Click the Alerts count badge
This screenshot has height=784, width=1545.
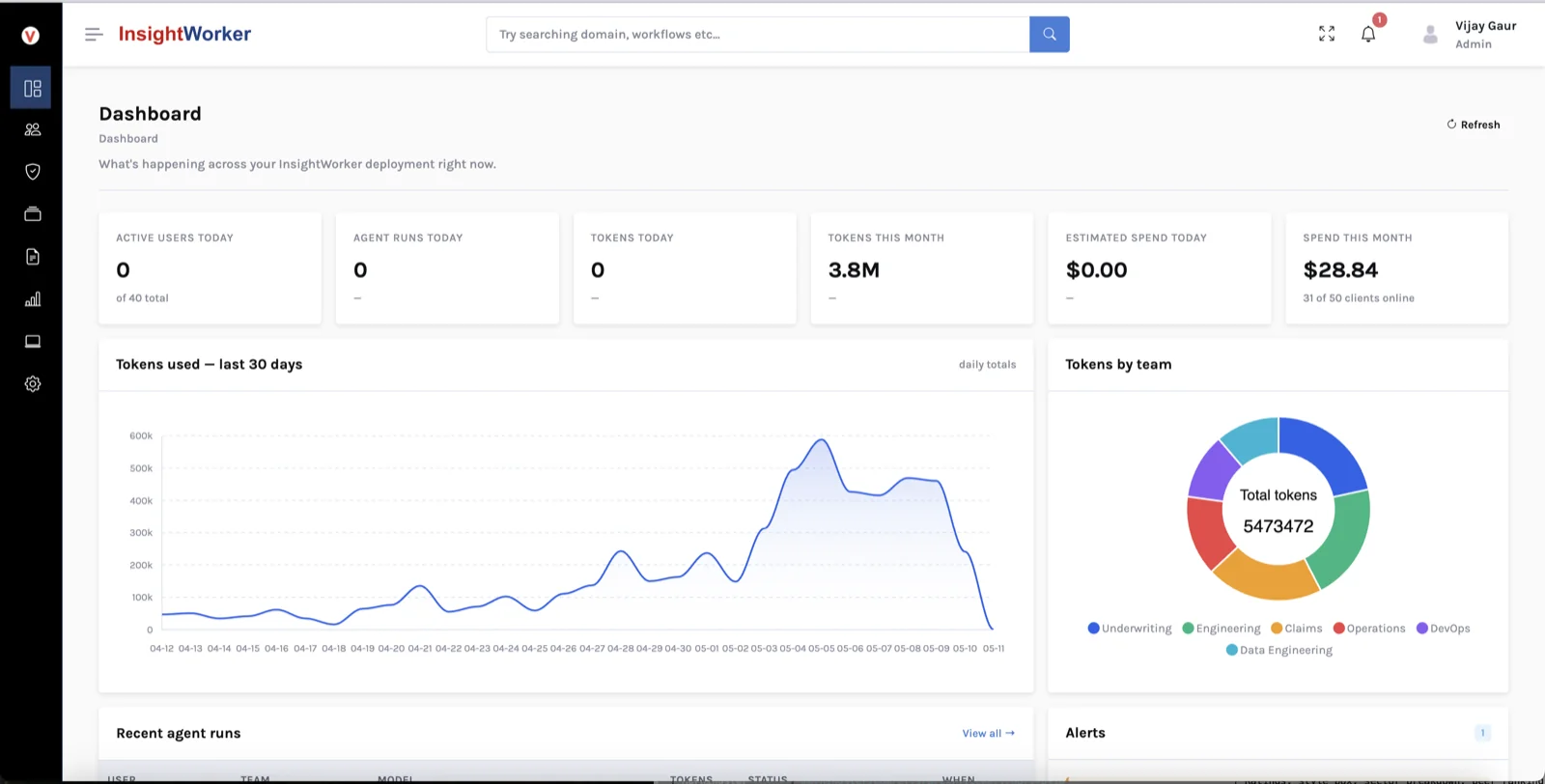1482,733
